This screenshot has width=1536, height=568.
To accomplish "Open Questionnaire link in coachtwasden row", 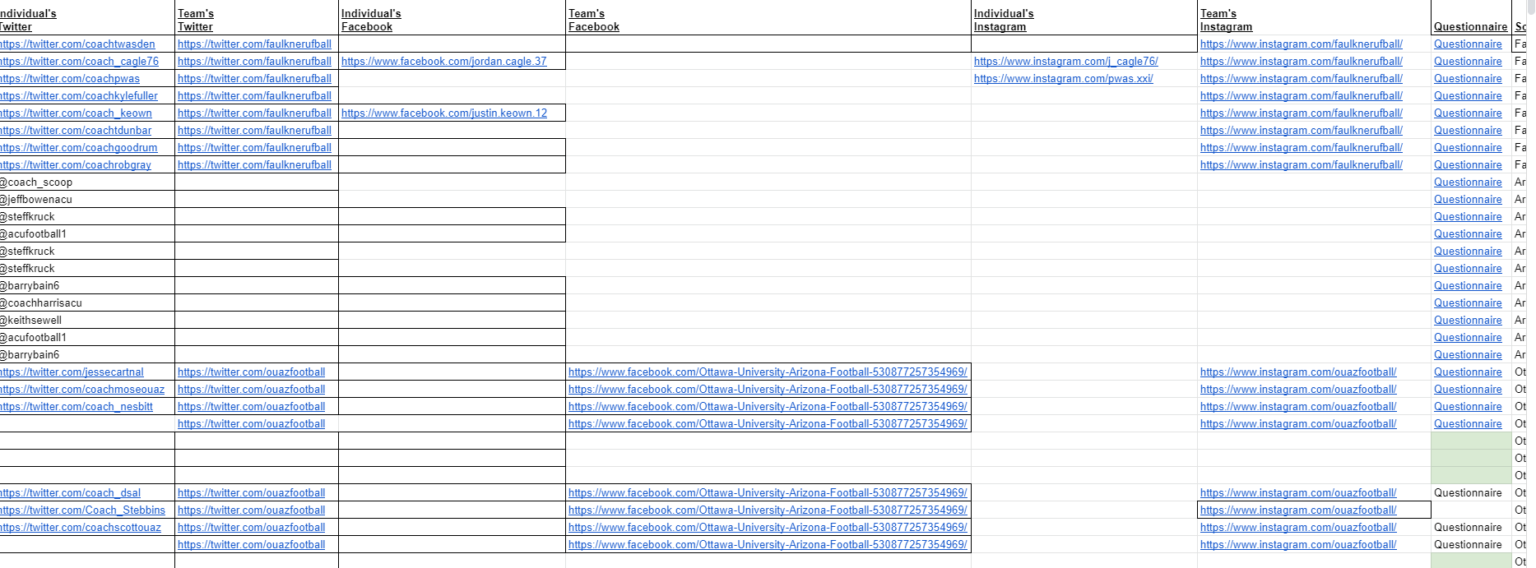I will pos(1468,45).
